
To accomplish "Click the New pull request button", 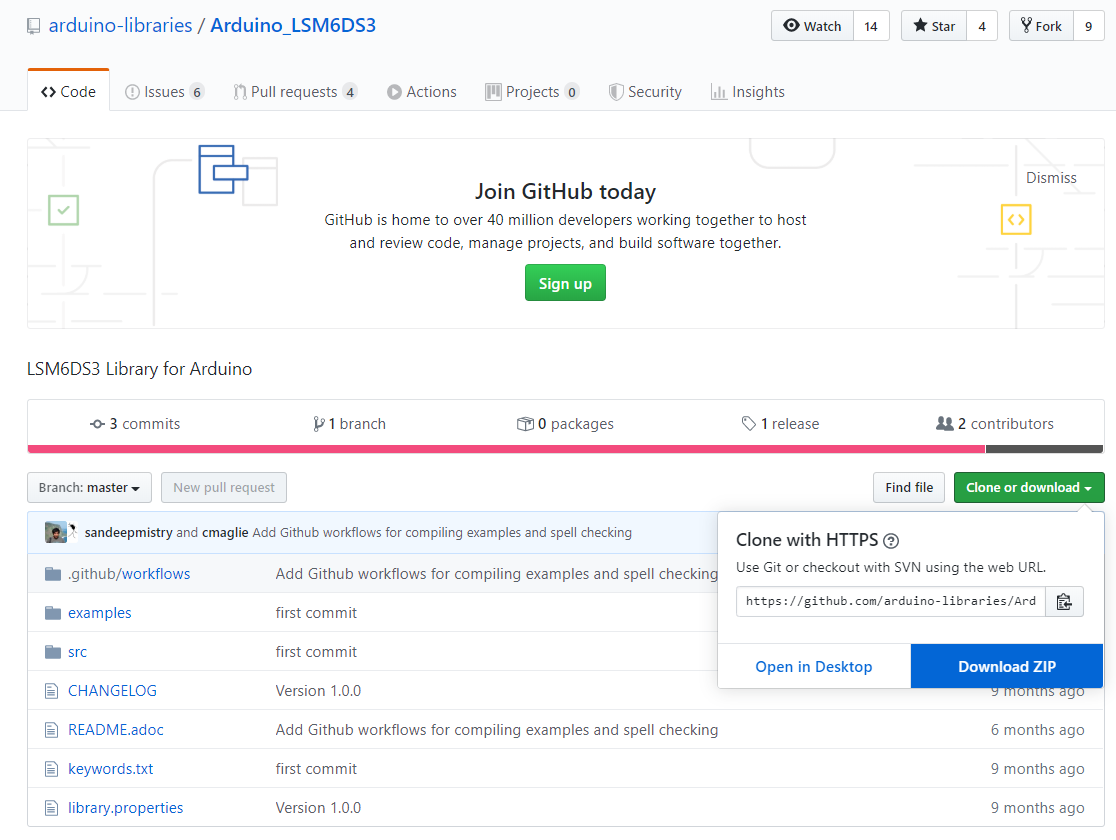I will pyautogui.click(x=224, y=488).
